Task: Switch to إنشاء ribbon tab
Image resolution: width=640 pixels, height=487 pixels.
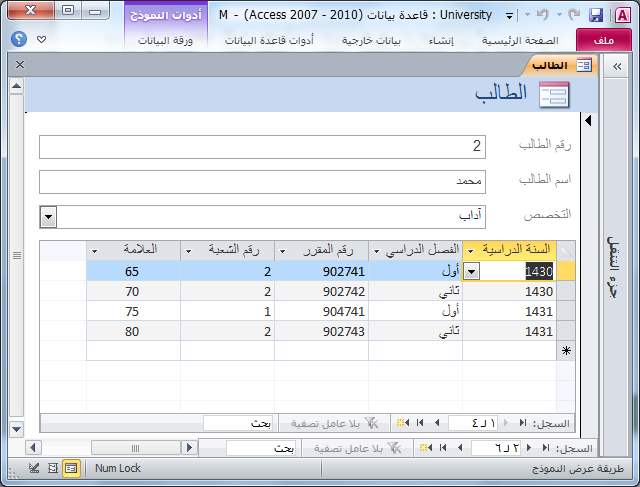Action: pyautogui.click(x=436, y=40)
